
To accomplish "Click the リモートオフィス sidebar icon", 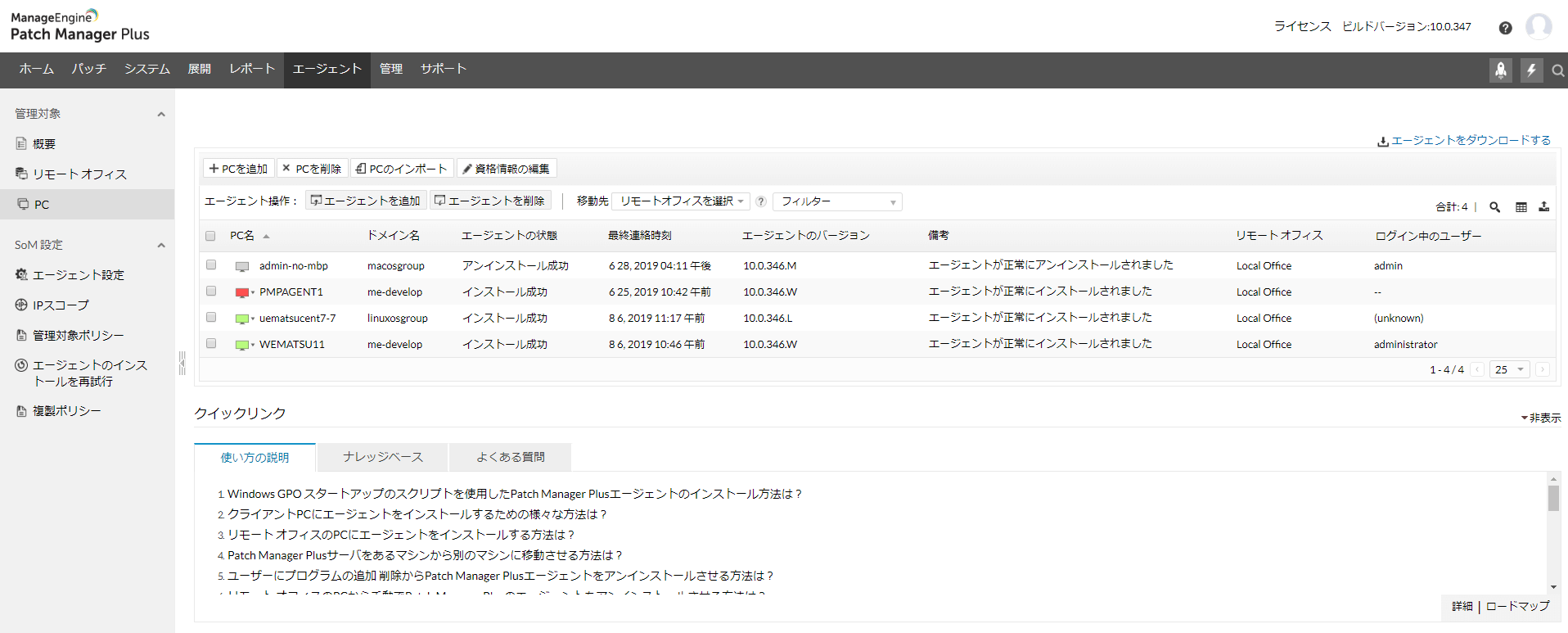I will click(21, 174).
